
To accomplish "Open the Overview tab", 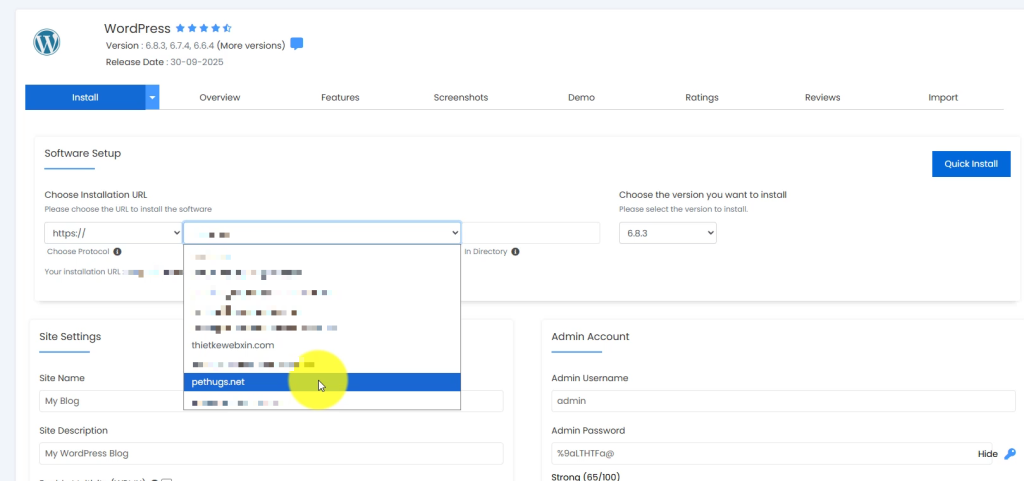I will click(x=220, y=97).
